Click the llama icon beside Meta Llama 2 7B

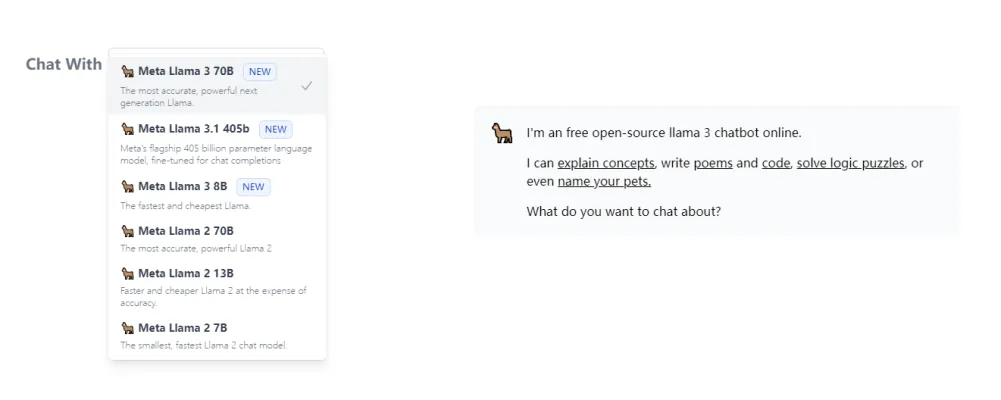[127, 328]
